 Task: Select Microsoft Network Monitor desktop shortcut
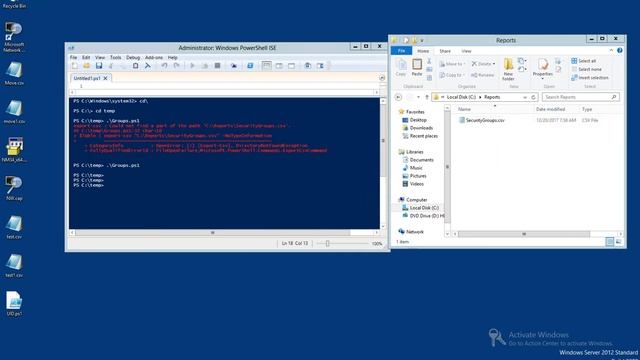pos(14,38)
